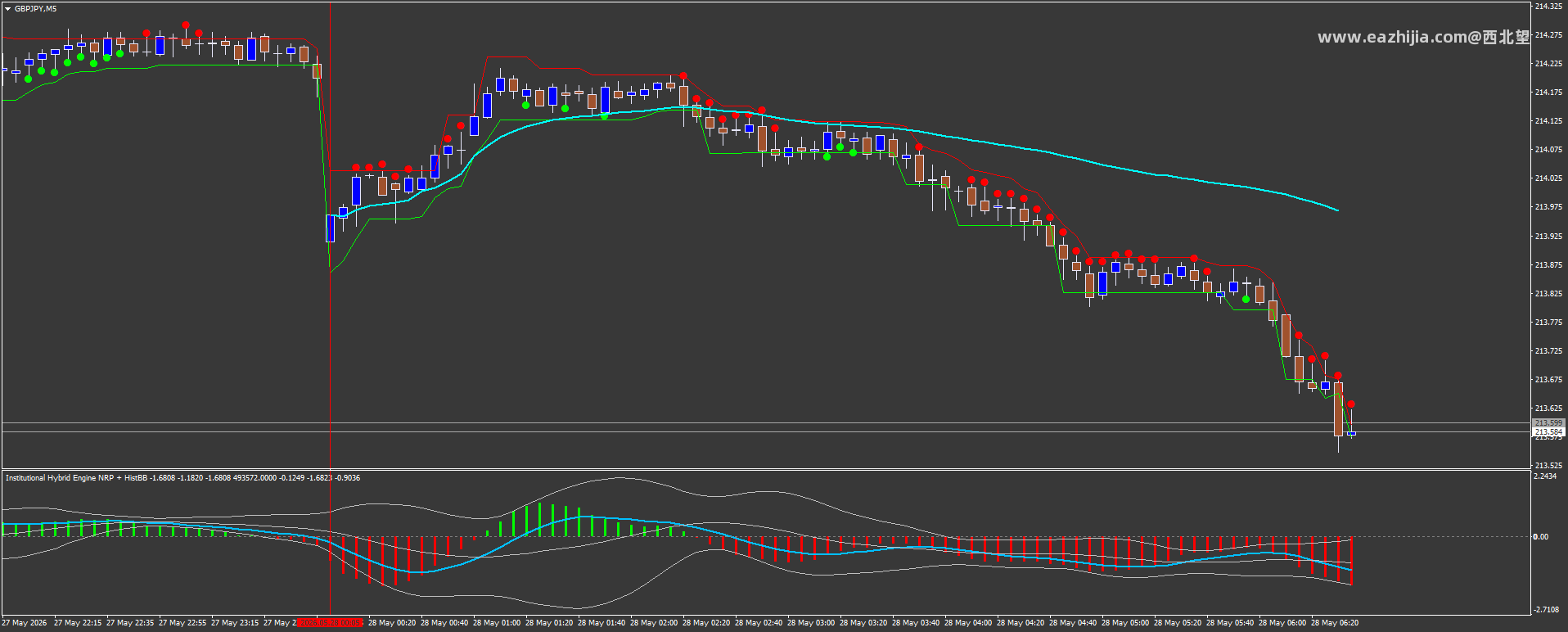Click the 213.775 price scale label
Screen dimensions: 1568x632
coord(1548,323)
